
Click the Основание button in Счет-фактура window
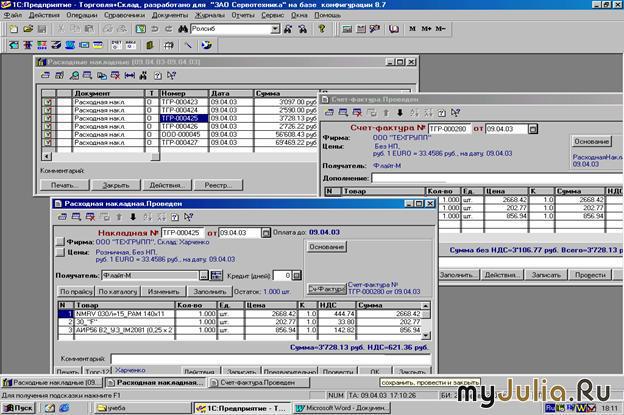pyautogui.click(x=591, y=141)
